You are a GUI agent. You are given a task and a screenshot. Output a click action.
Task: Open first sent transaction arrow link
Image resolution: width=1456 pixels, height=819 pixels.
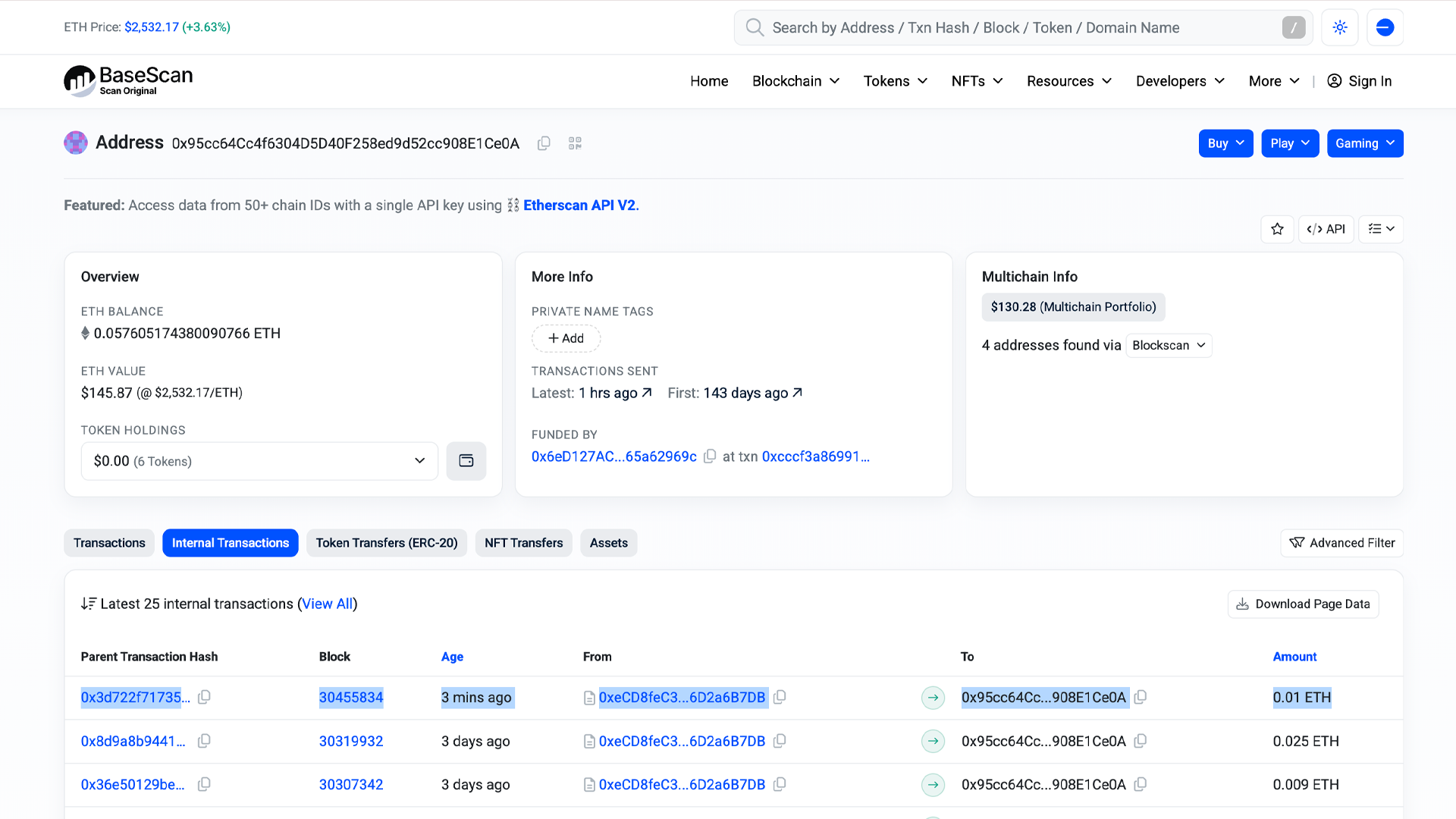(x=797, y=393)
